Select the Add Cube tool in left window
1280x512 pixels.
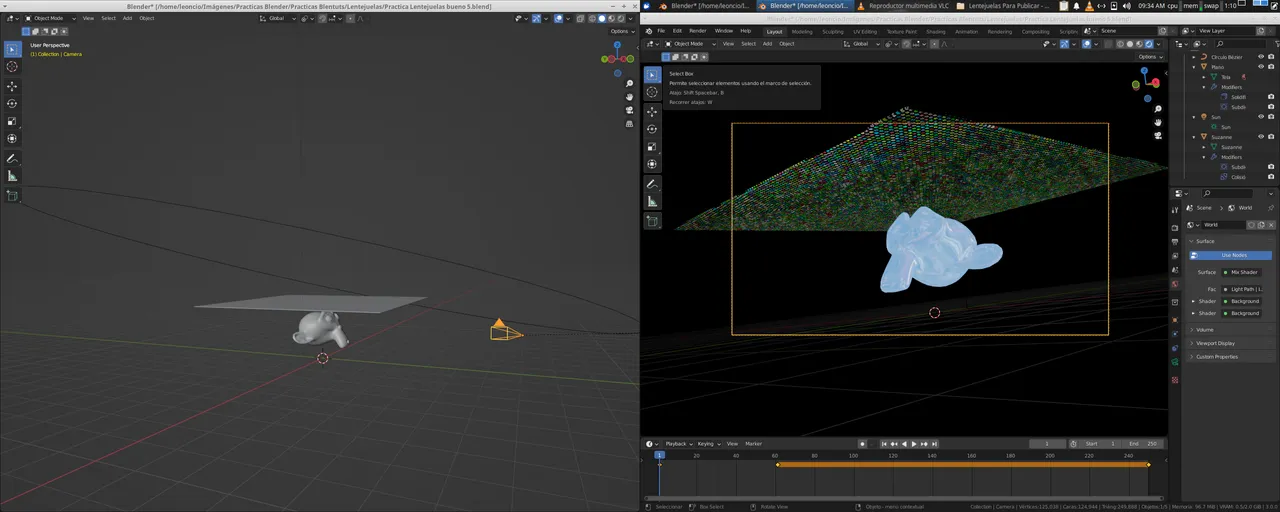click(x=12, y=196)
